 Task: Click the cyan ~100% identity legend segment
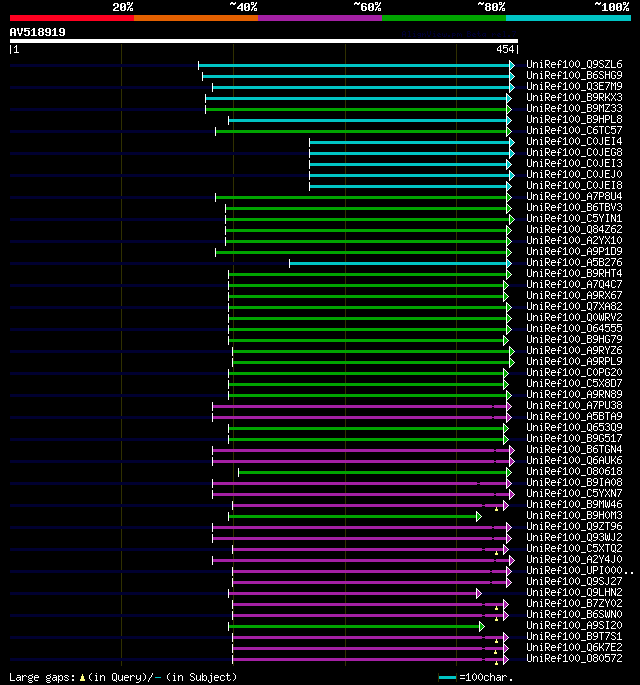568,18
